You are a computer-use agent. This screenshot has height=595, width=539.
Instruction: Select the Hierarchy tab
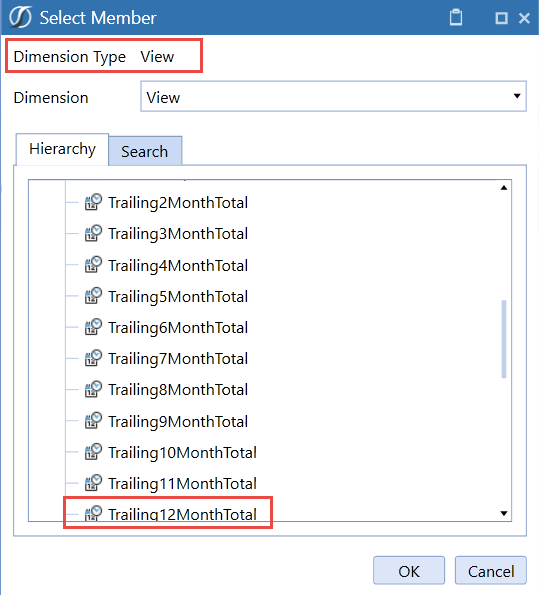click(x=62, y=149)
